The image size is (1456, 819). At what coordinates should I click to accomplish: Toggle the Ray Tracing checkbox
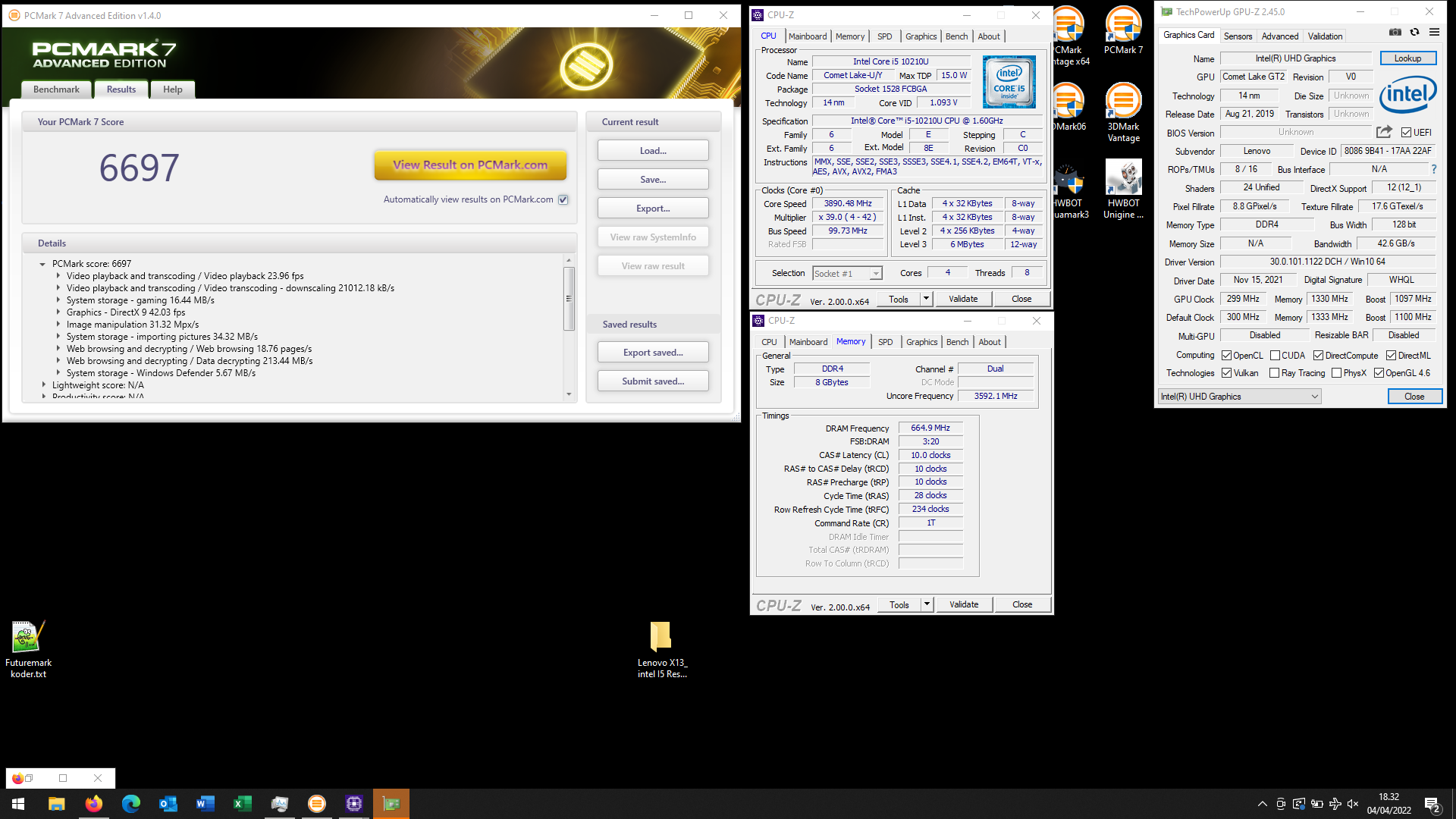click(x=1274, y=373)
